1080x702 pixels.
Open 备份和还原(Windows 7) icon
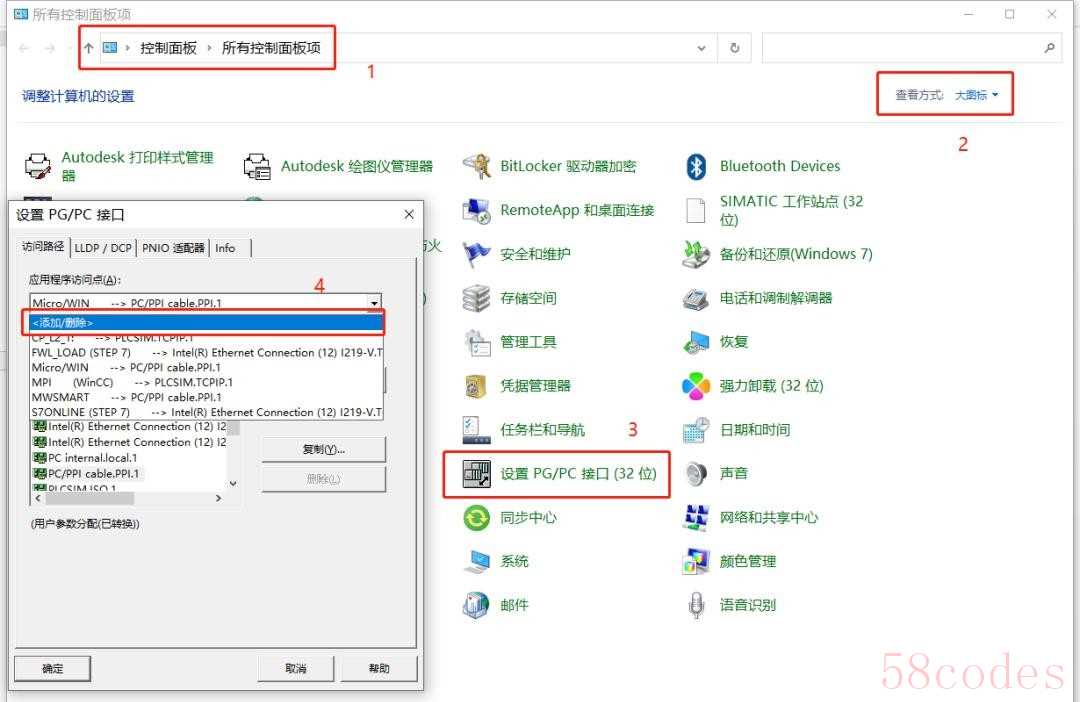pyautogui.click(x=696, y=254)
